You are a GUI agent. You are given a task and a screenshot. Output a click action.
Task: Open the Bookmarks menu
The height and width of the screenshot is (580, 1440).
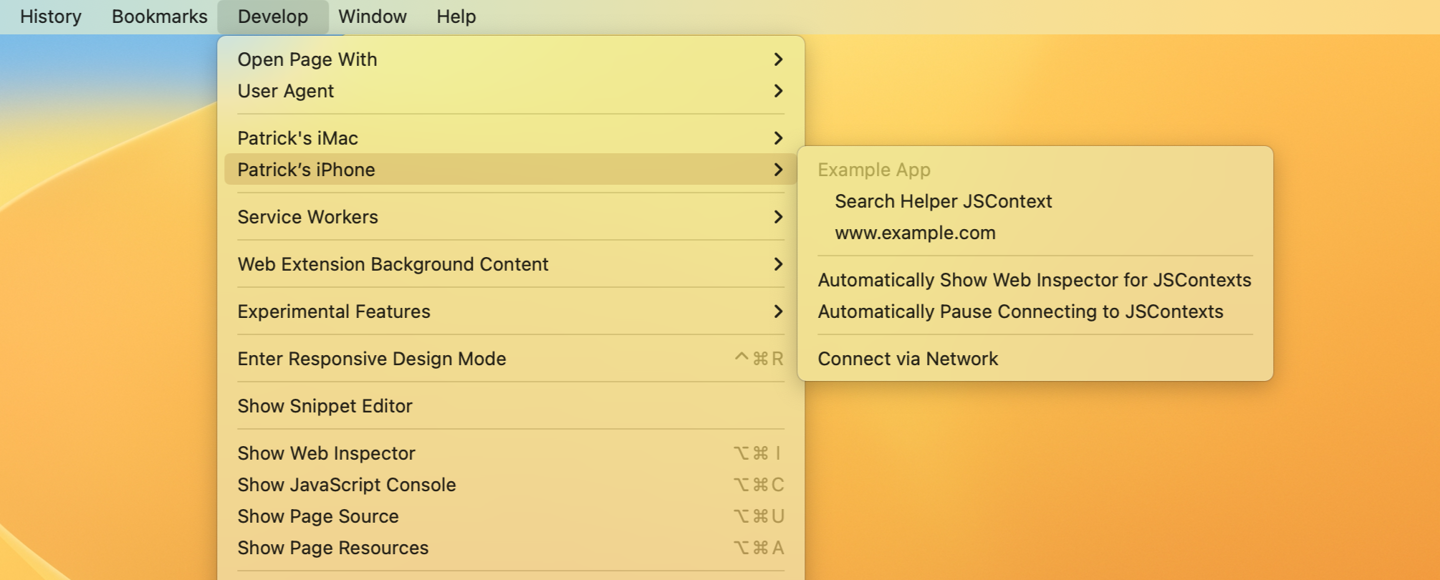[159, 17]
